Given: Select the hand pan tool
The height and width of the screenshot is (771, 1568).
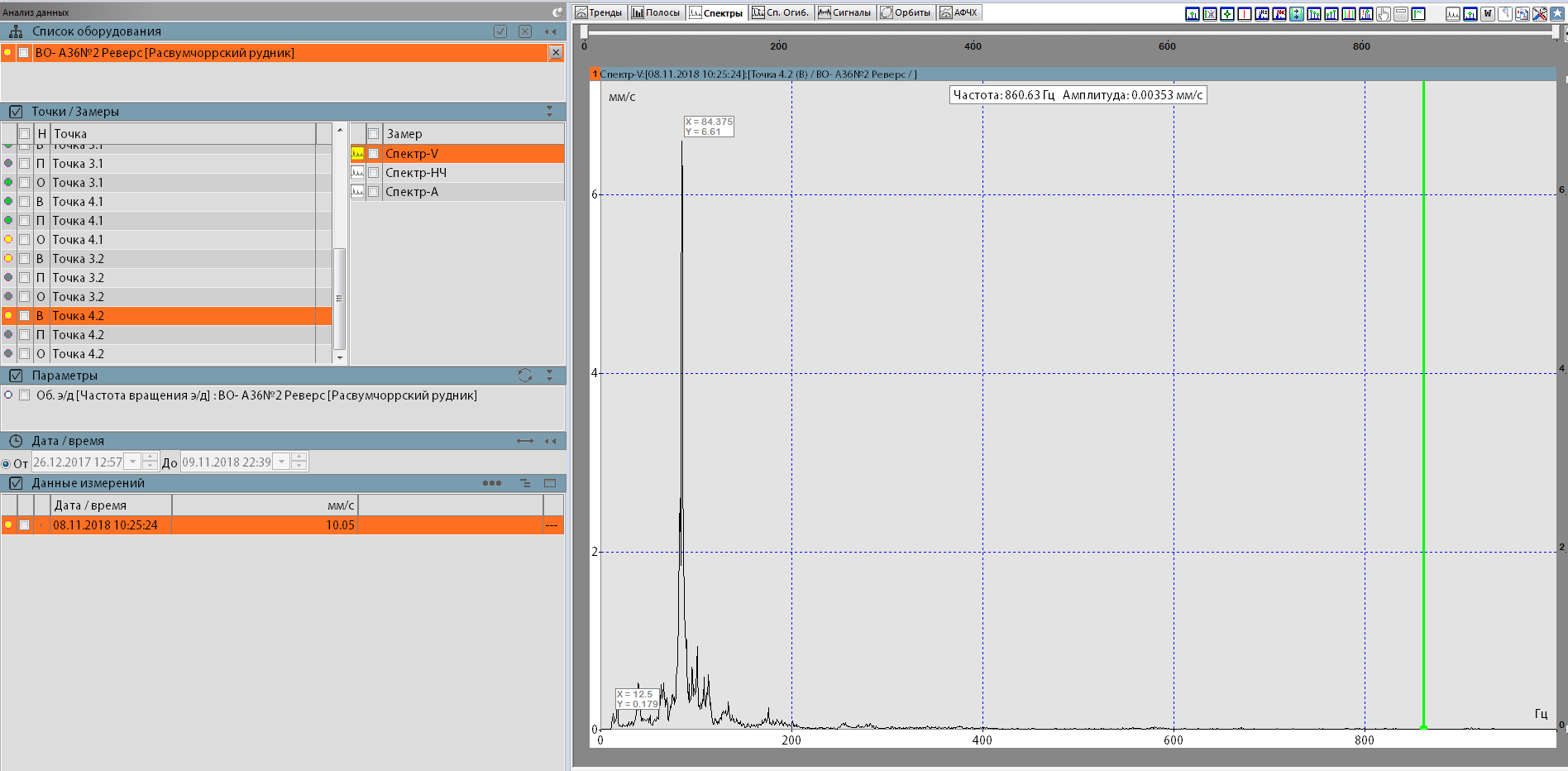Looking at the screenshot, I should pos(1384,14).
